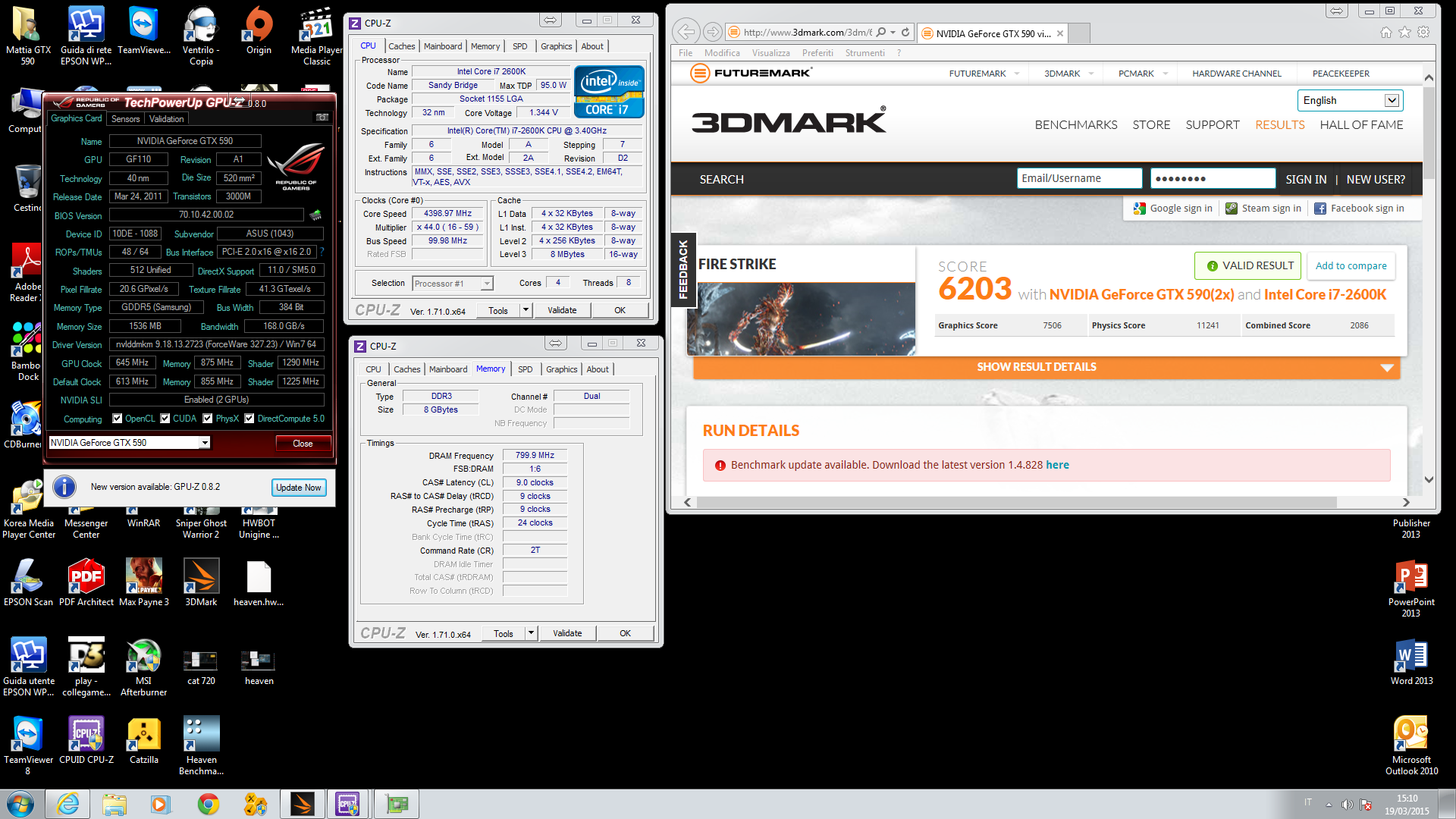
Task: Open Word 2013 desktop icon
Action: tap(1410, 662)
